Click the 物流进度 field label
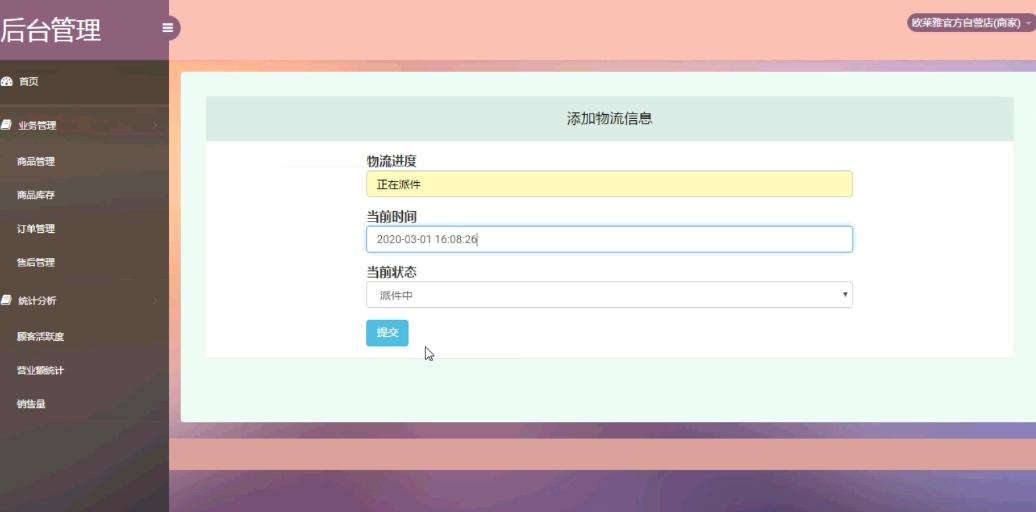The image size is (1036, 512). pyautogui.click(x=391, y=161)
